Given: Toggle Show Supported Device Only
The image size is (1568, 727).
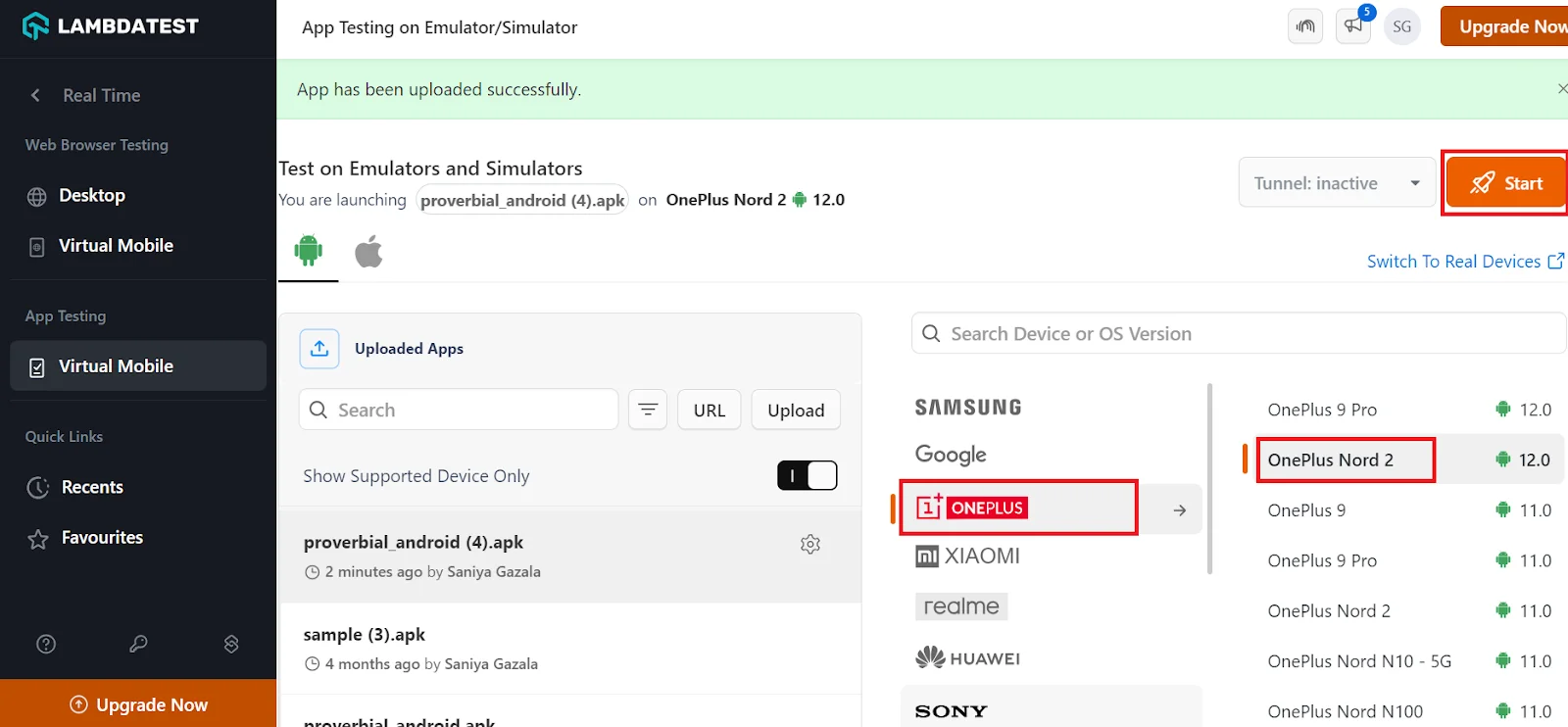Looking at the screenshot, I should (x=808, y=475).
